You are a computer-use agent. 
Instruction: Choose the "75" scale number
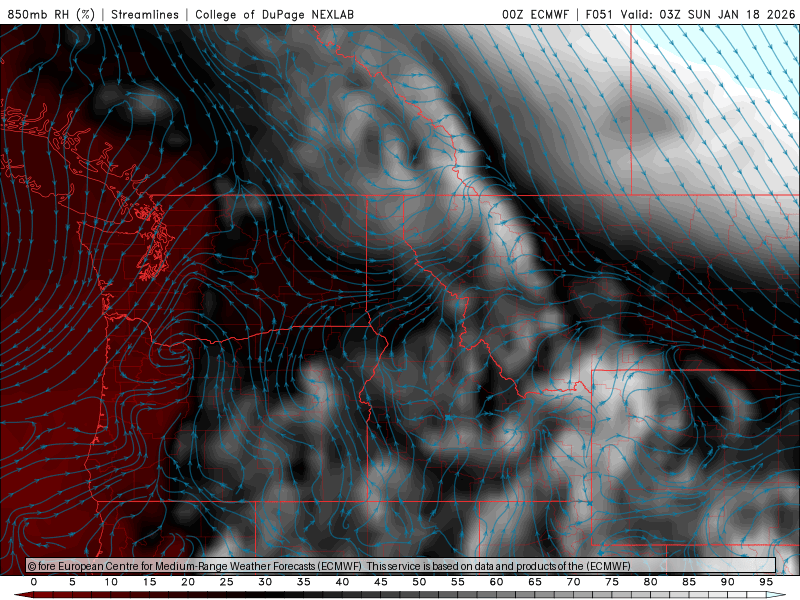click(x=612, y=582)
